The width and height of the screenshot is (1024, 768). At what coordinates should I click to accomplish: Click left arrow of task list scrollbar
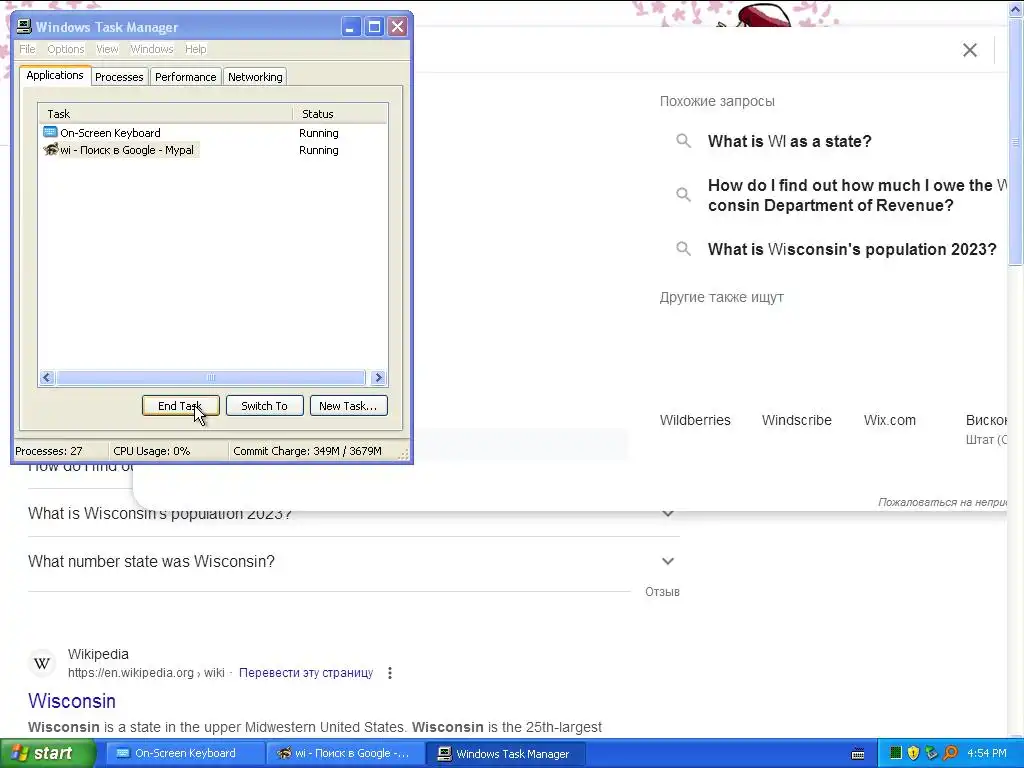click(x=47, y=377)
